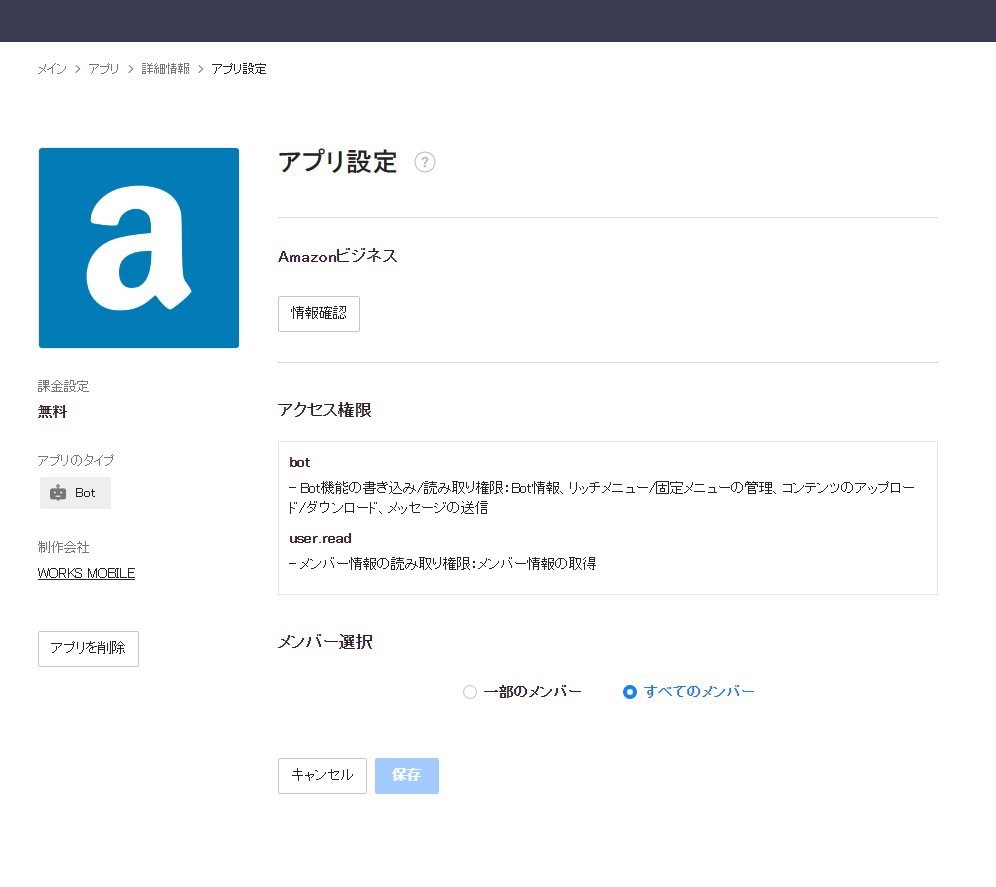The width and height of the screenshot is (996, 887).
Task: Navigate to アプリ breadcrumb link
Action: (x=103, y=69)
